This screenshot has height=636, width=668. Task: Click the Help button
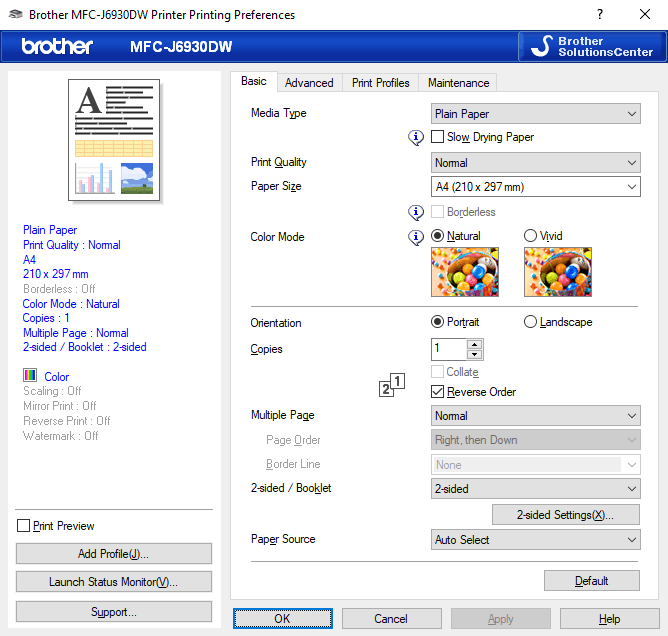(x=610, y=619)
